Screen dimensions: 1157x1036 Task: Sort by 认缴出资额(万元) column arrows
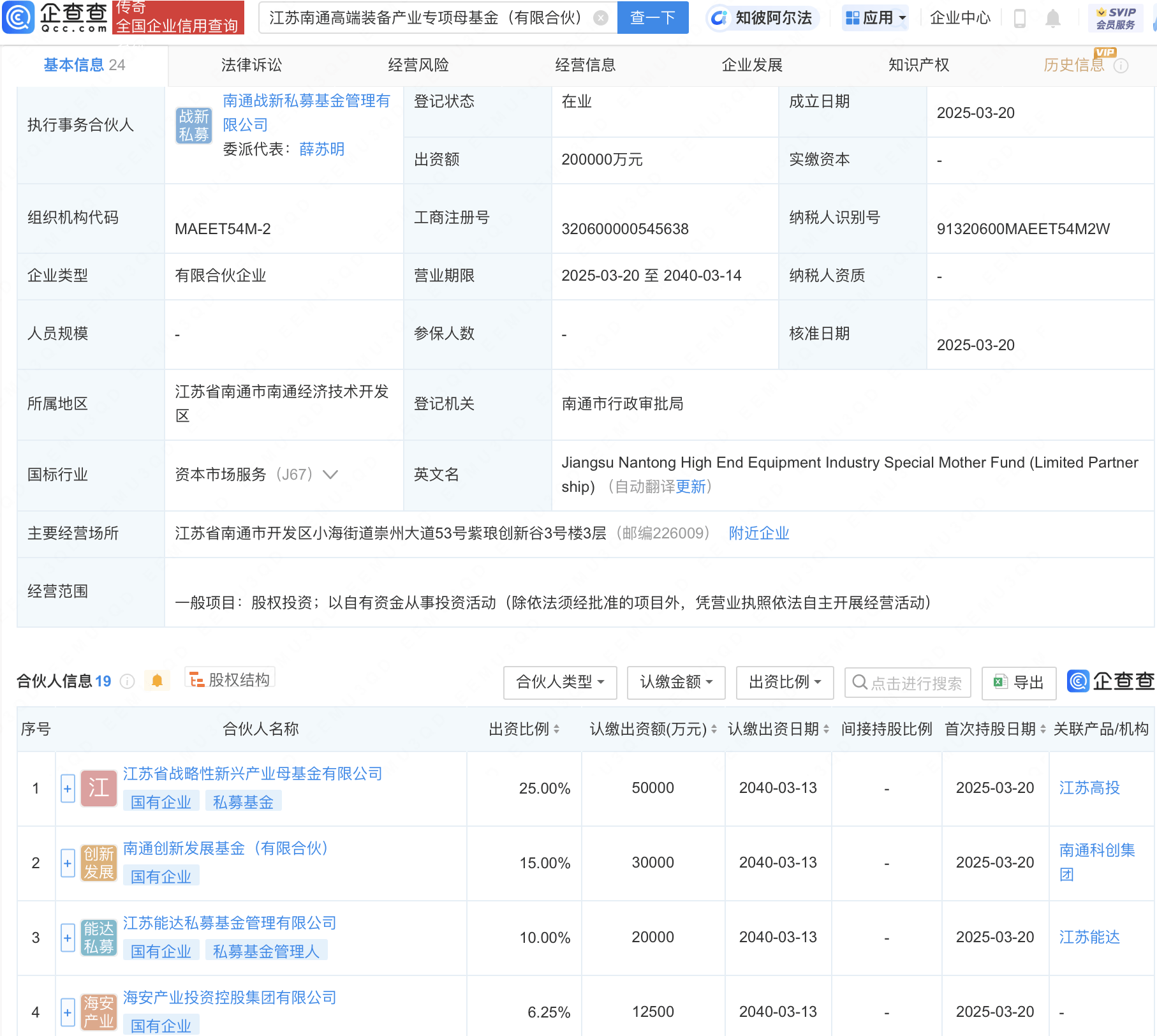[x=714, y=729]
